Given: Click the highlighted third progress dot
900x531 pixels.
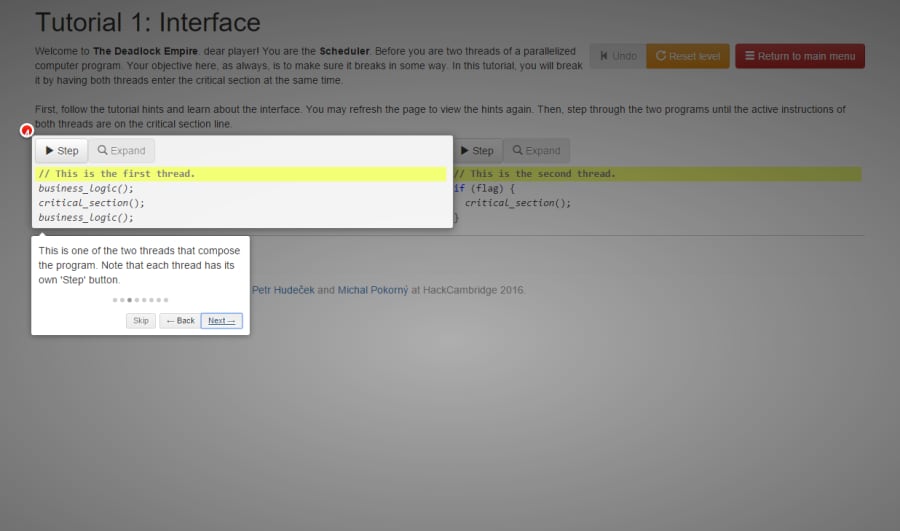Looking at the screenshot, I should [x=130, y=300].
